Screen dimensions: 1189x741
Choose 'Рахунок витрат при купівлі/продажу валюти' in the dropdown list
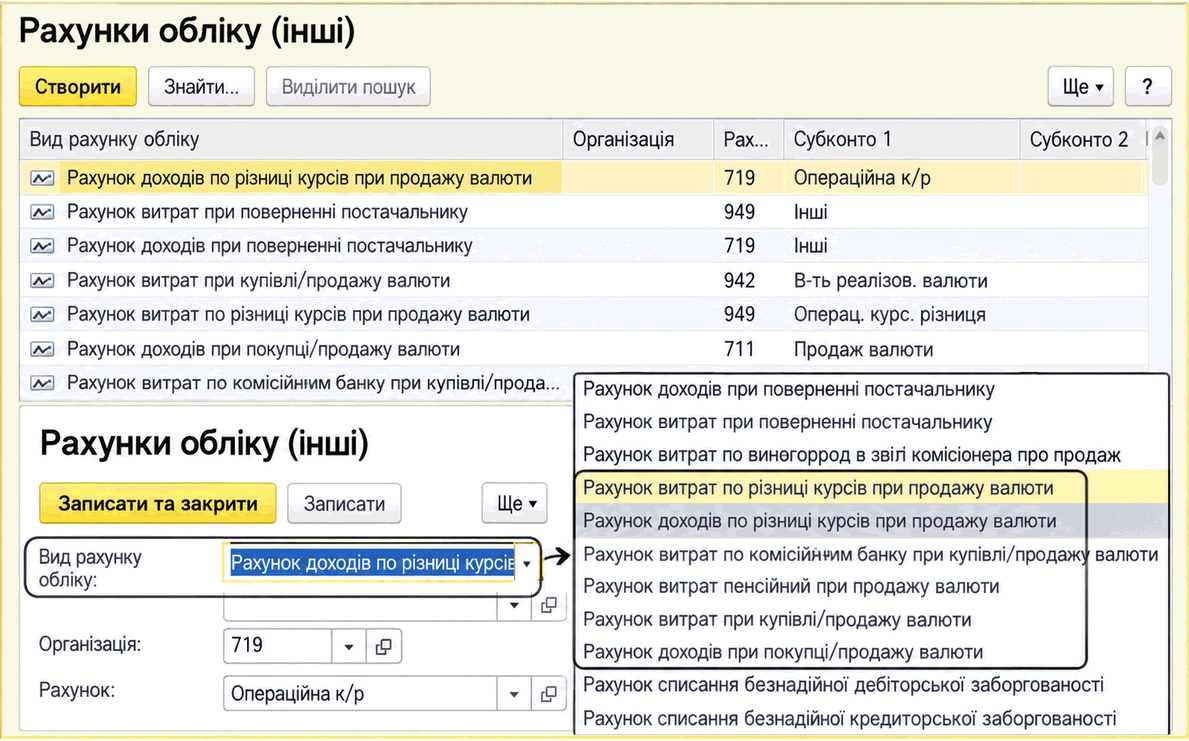click(777, 620)
